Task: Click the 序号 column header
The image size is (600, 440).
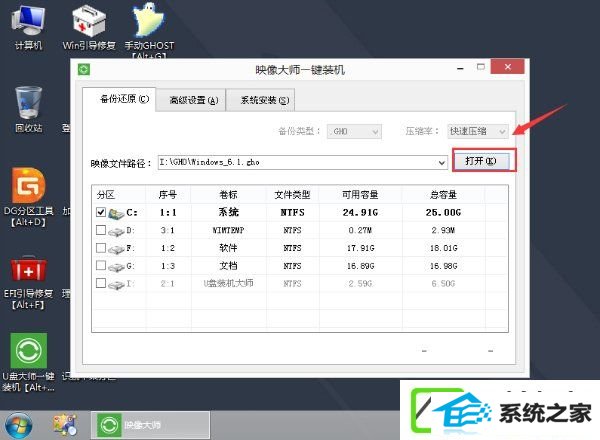Action: click(x=168, y=195)
